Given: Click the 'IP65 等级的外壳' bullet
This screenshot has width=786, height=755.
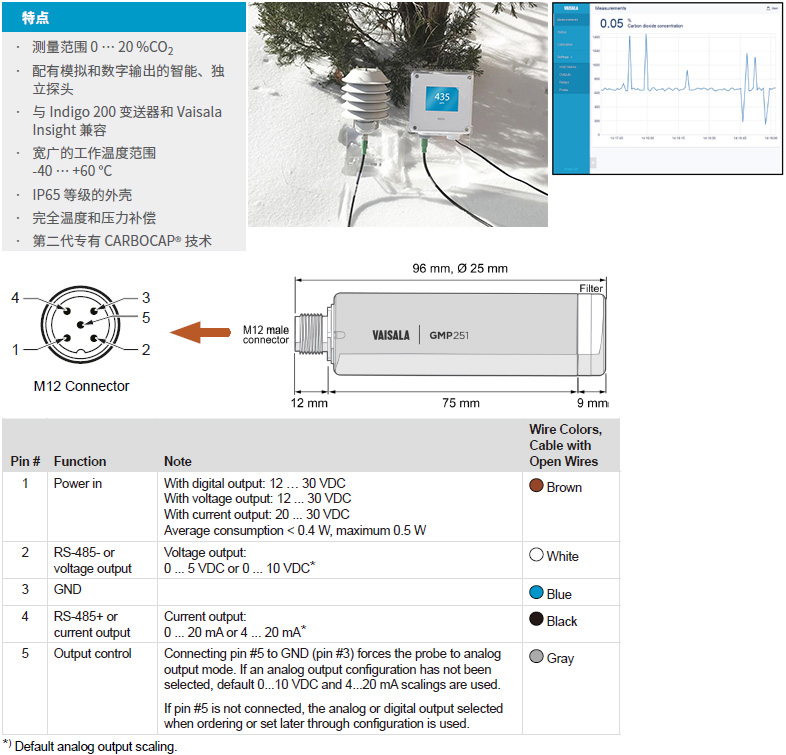Looking at the screenshot, I should tap(82, 195).
